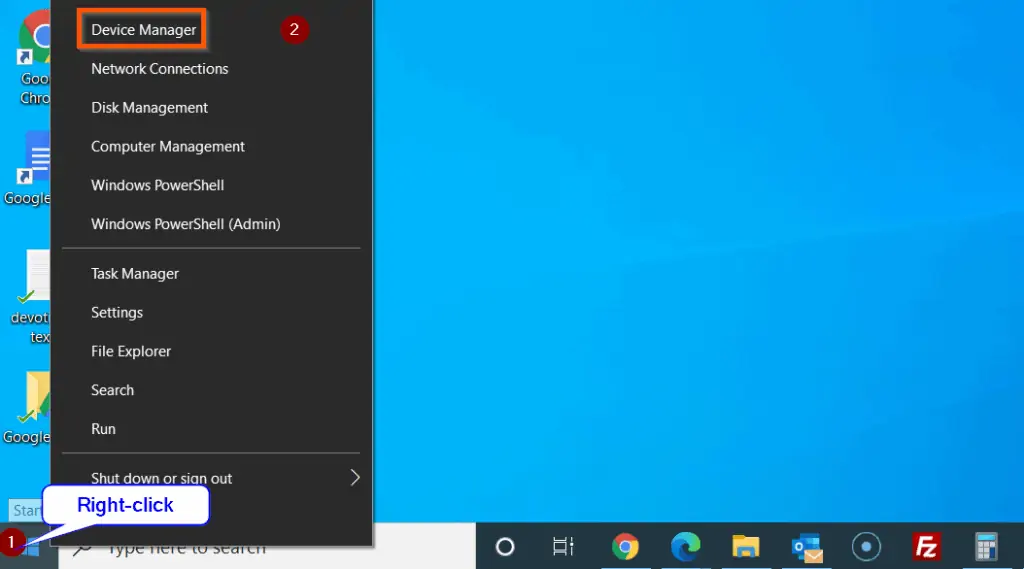
Task: Select Device Manager from the menu
Action: (143, 30)
